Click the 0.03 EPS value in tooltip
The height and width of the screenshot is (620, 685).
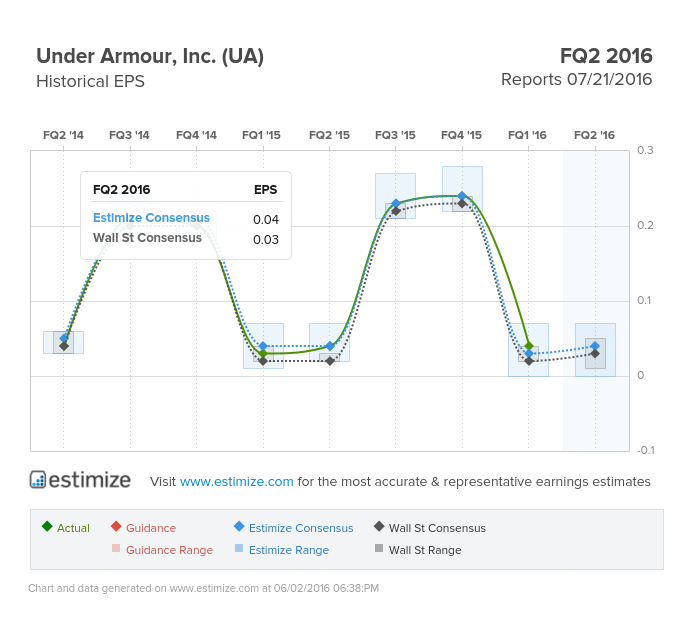(x=266, y=239)
